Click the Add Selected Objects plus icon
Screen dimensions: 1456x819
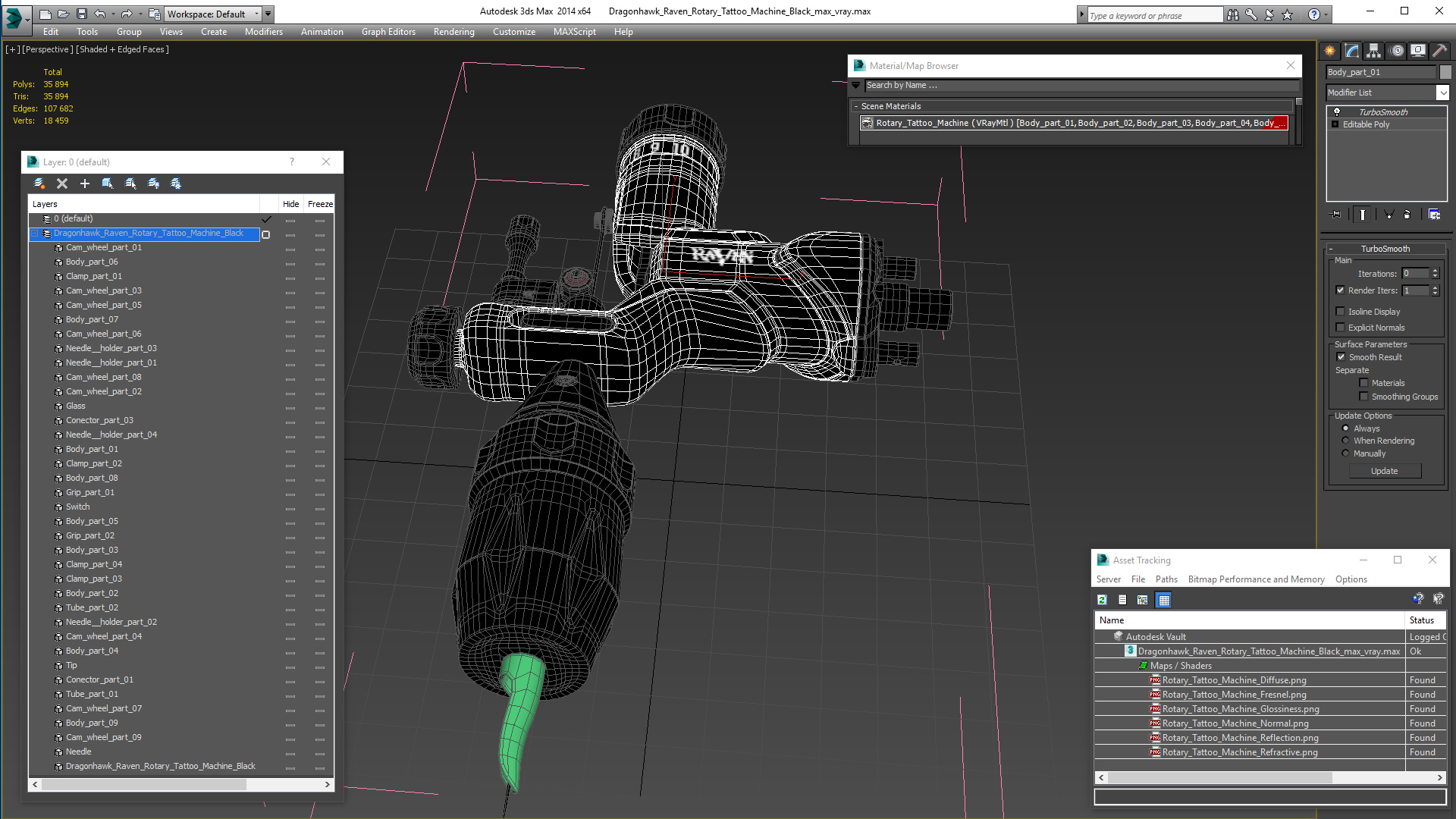(85, 184)
